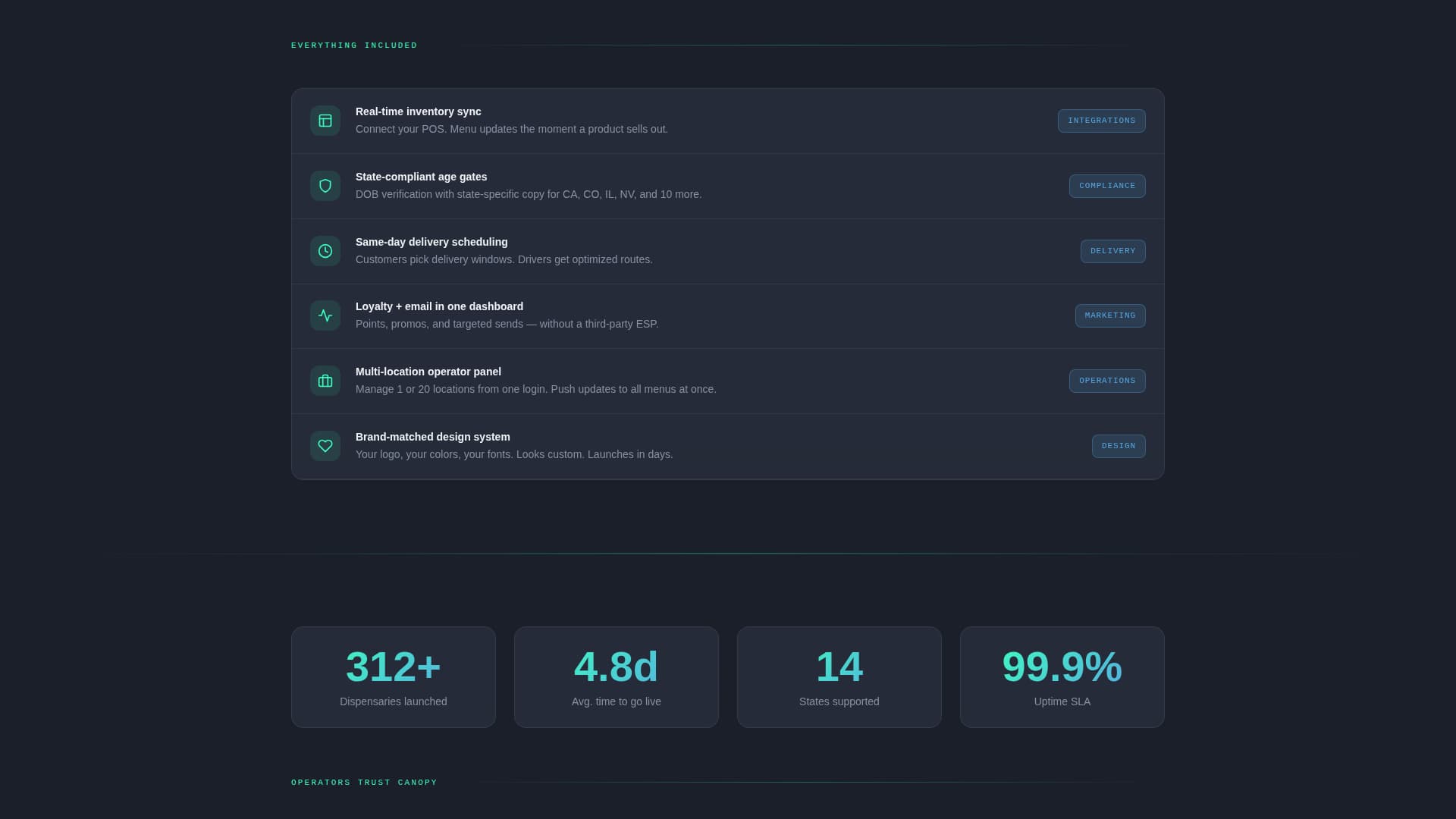Select the DELIVERY tag

pos(1112,251)
